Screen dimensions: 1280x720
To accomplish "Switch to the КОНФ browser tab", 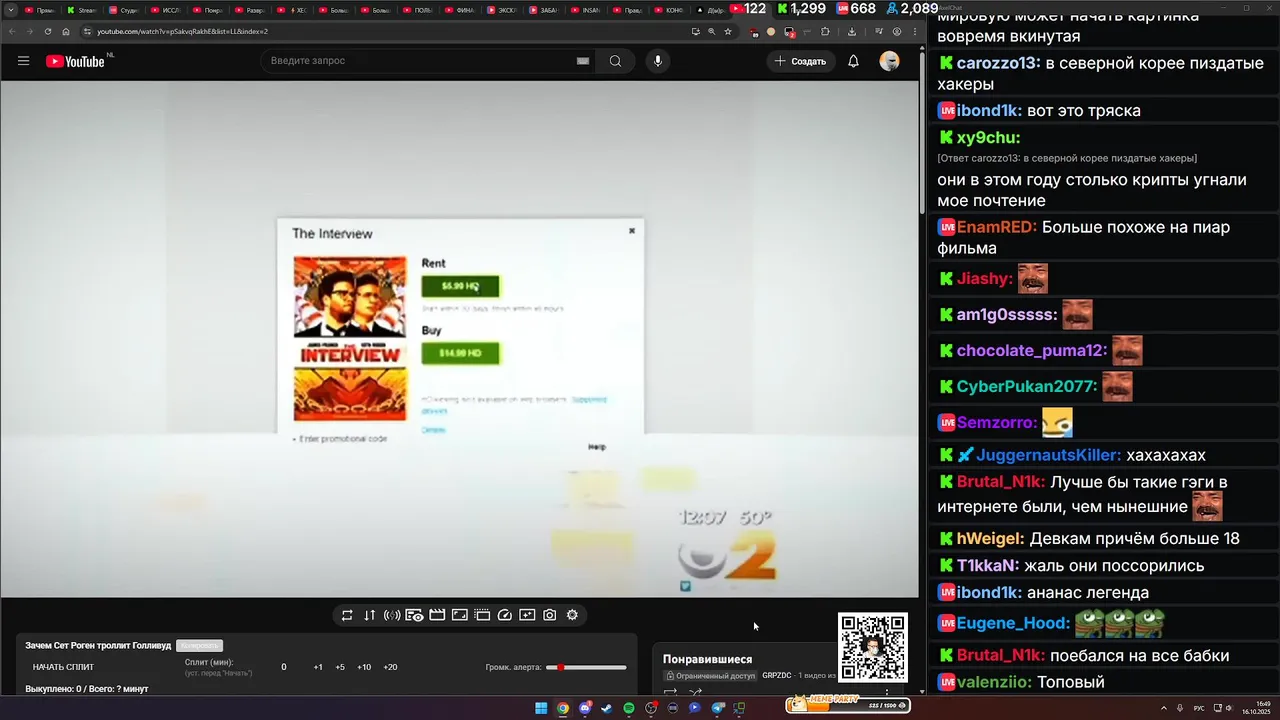I will [671, 9].
